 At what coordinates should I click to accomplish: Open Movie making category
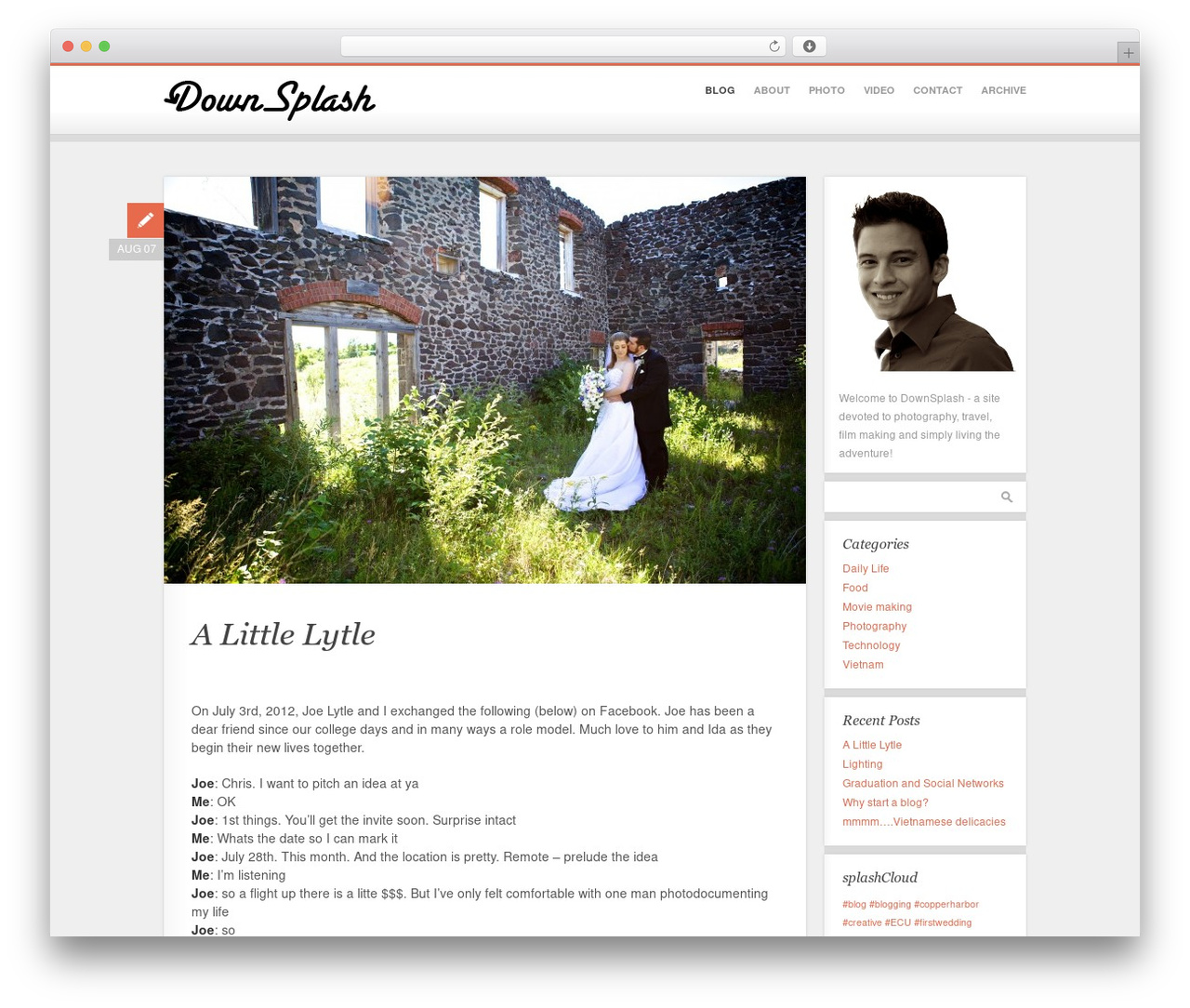pyautogui.click(x=877, y=607)
